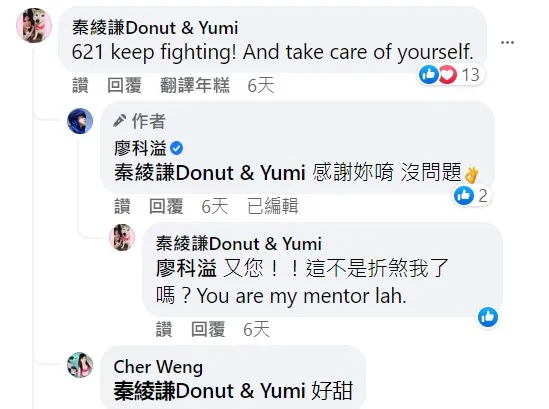
Task: Like 廖科溢's reply comment
Action: 122,206
